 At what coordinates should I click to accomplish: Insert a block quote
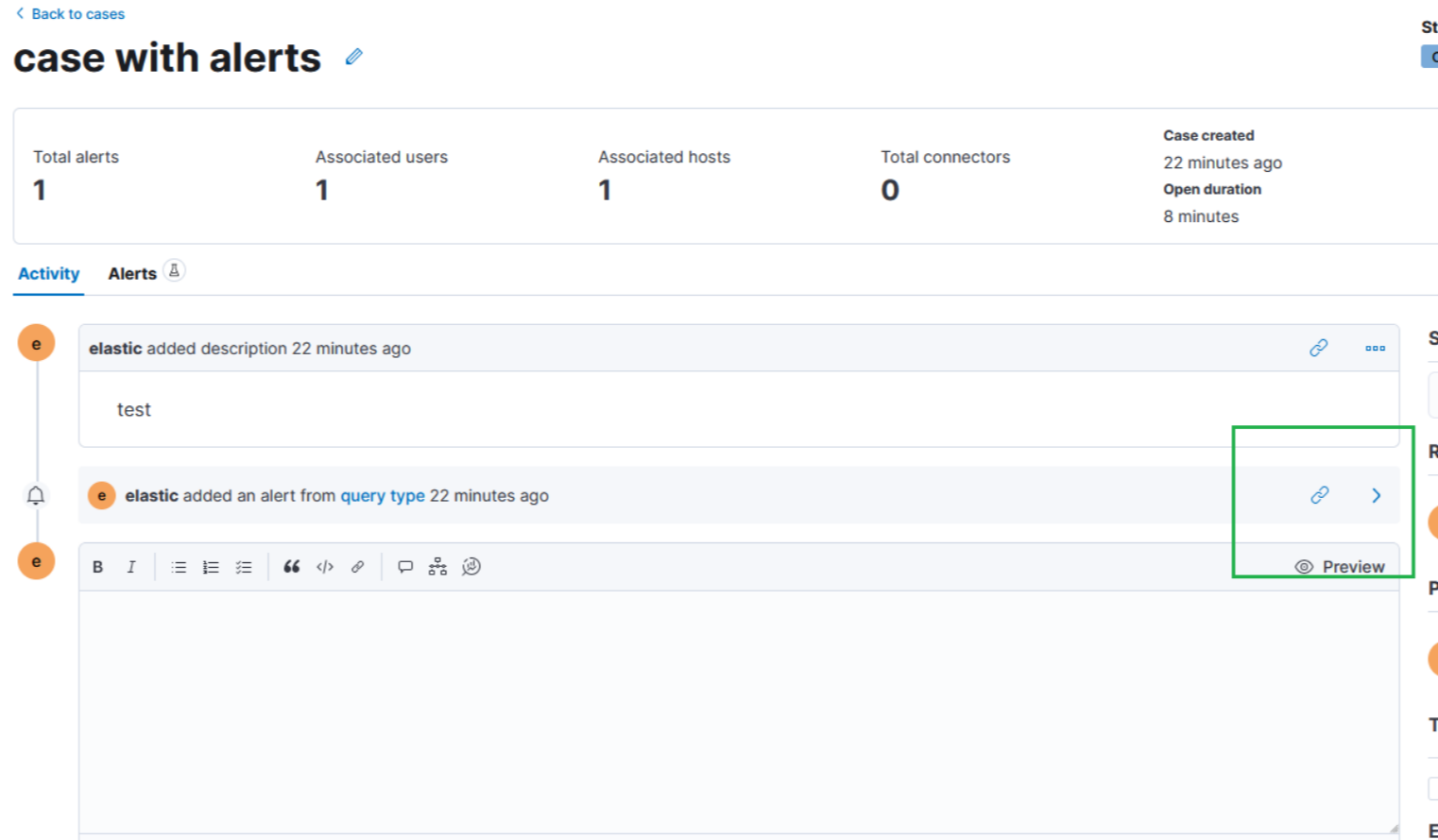(292, 567)
